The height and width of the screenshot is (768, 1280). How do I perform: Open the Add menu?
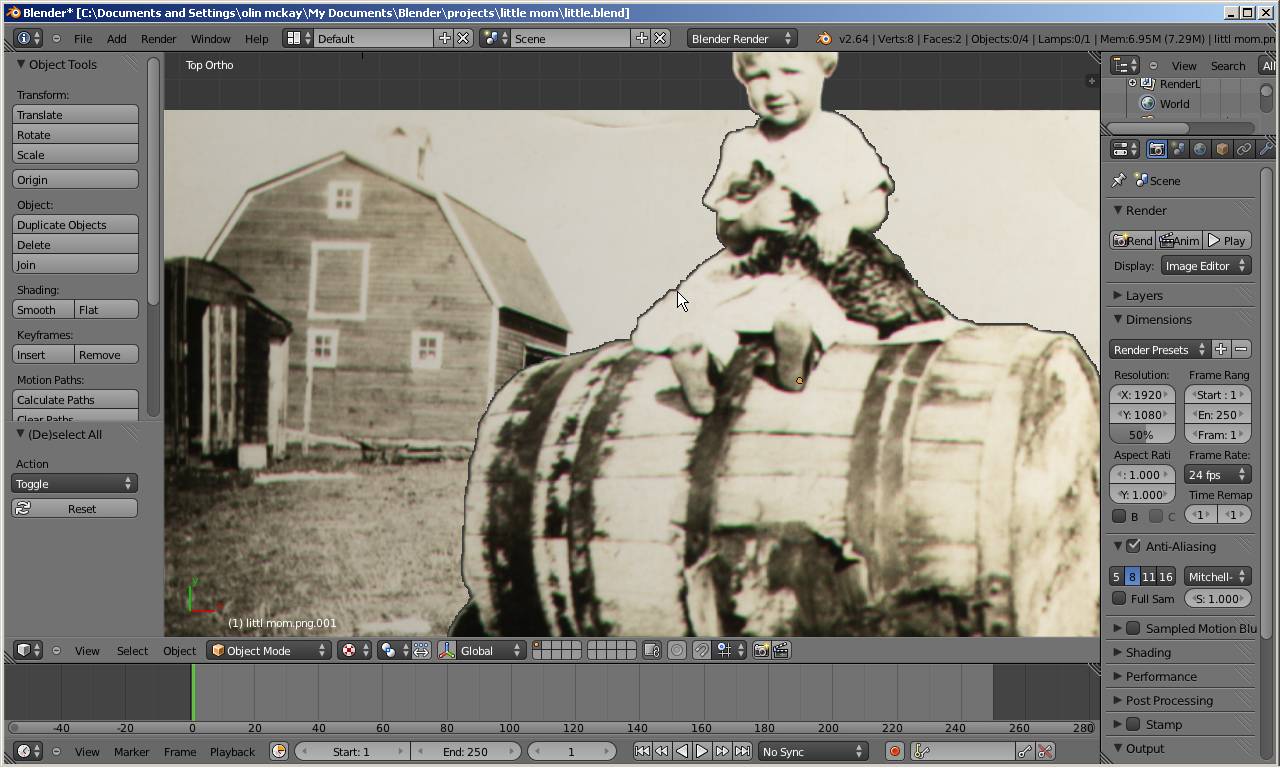[116, 38]
